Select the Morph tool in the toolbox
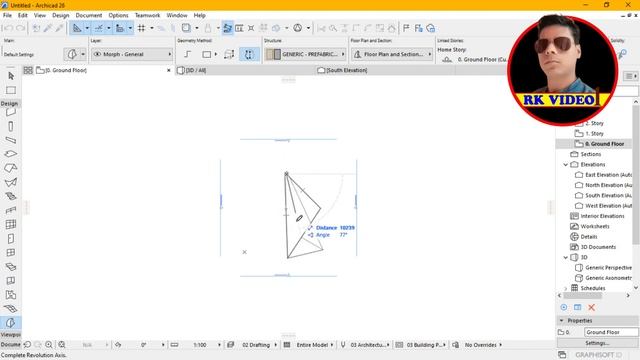Image resolution: width=640 pixels, height=360 pixels. tap(11, 322)
